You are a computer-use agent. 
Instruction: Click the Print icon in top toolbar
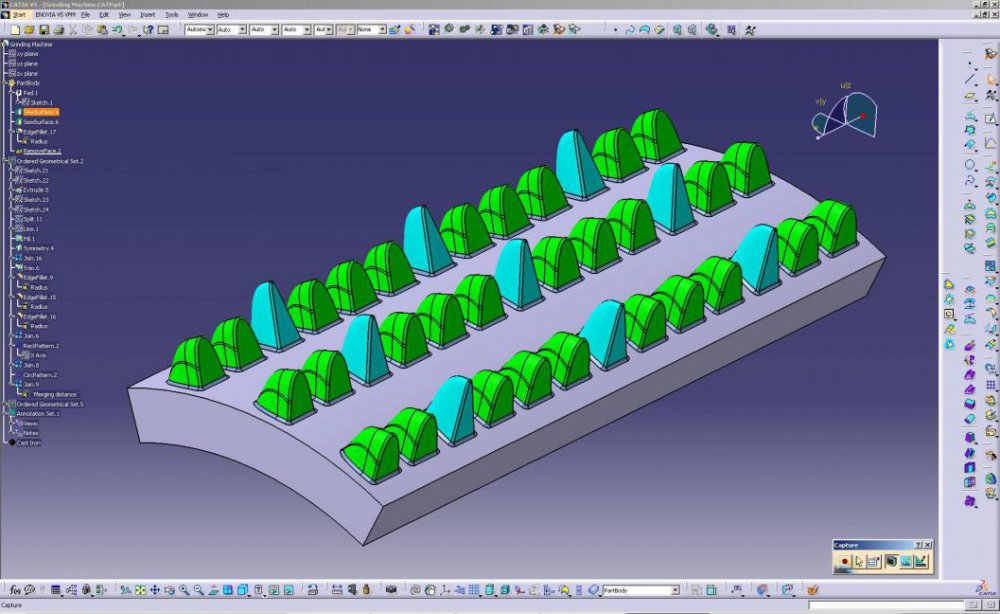coord(59,30)
